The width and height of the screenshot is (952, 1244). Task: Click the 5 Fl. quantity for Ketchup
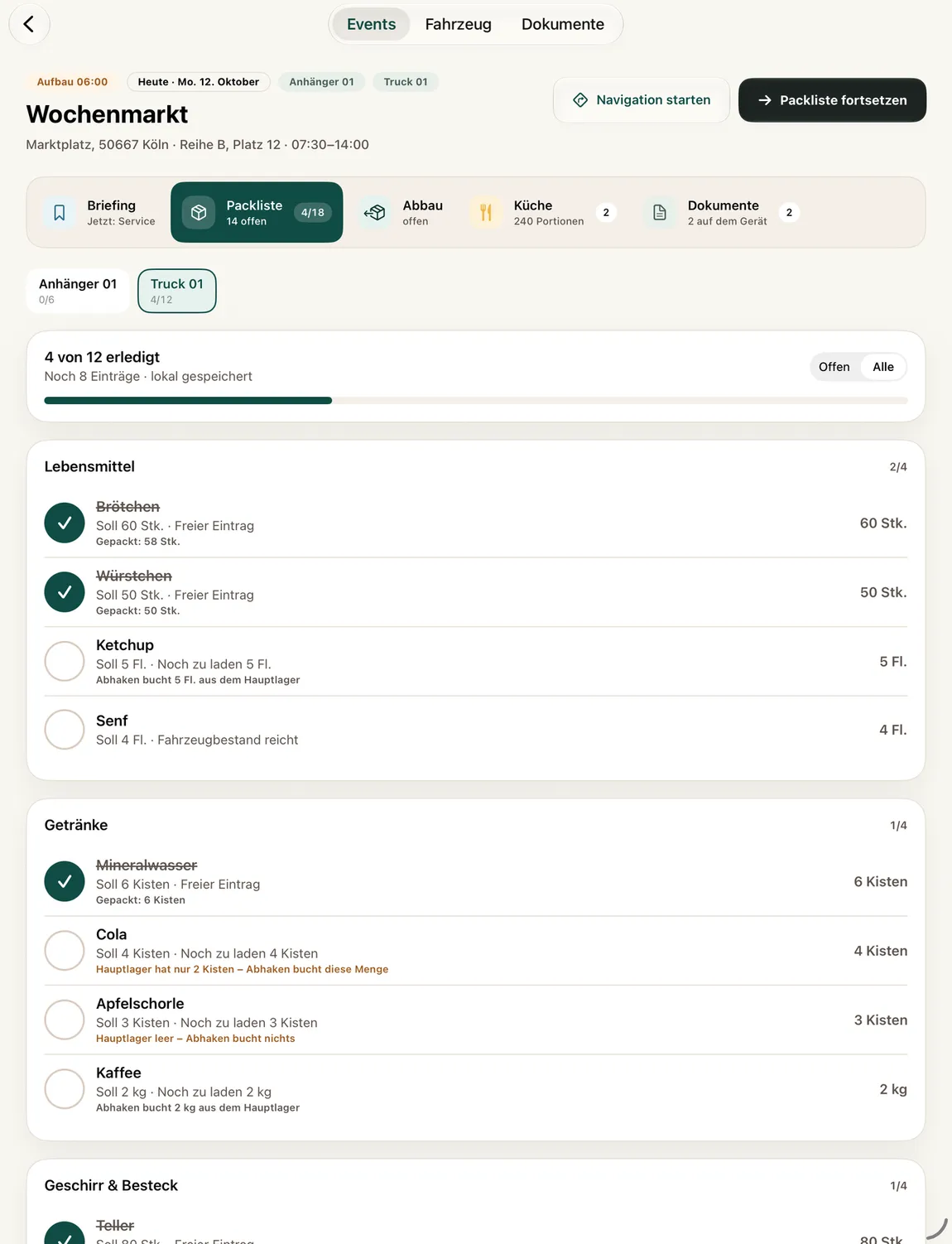(x=893, y=662)
